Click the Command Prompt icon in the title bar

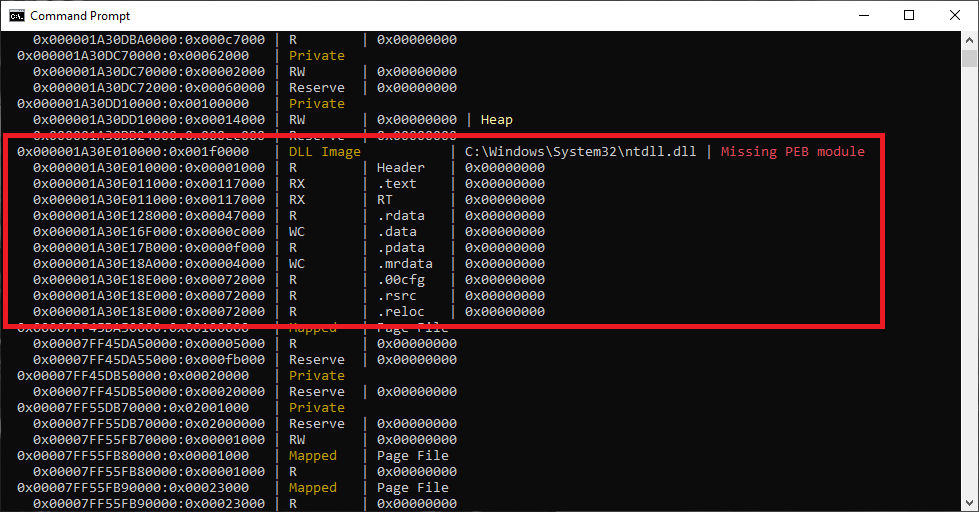16,16
